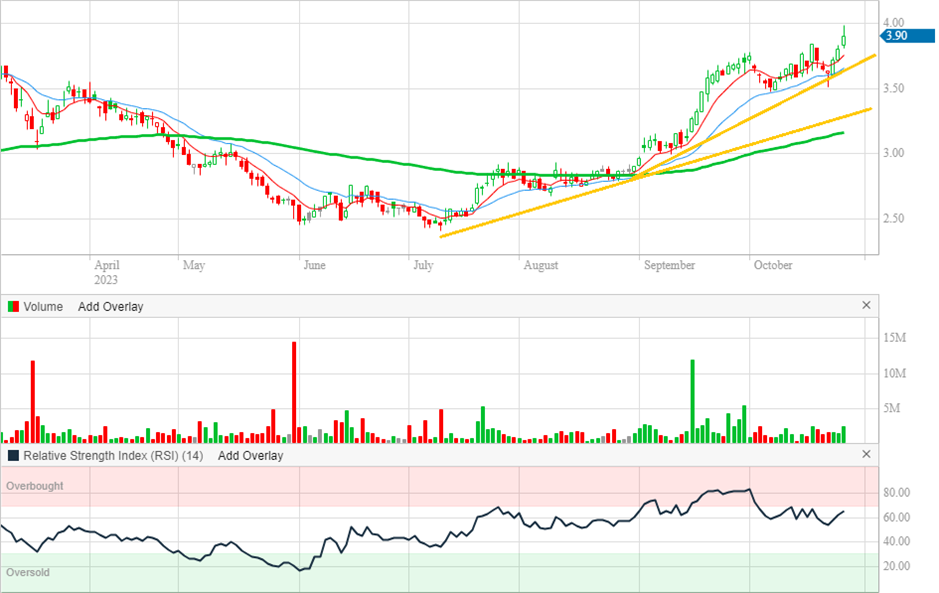Select the Relative Strength Index (RSI) (14) label

tap(113, 456)
